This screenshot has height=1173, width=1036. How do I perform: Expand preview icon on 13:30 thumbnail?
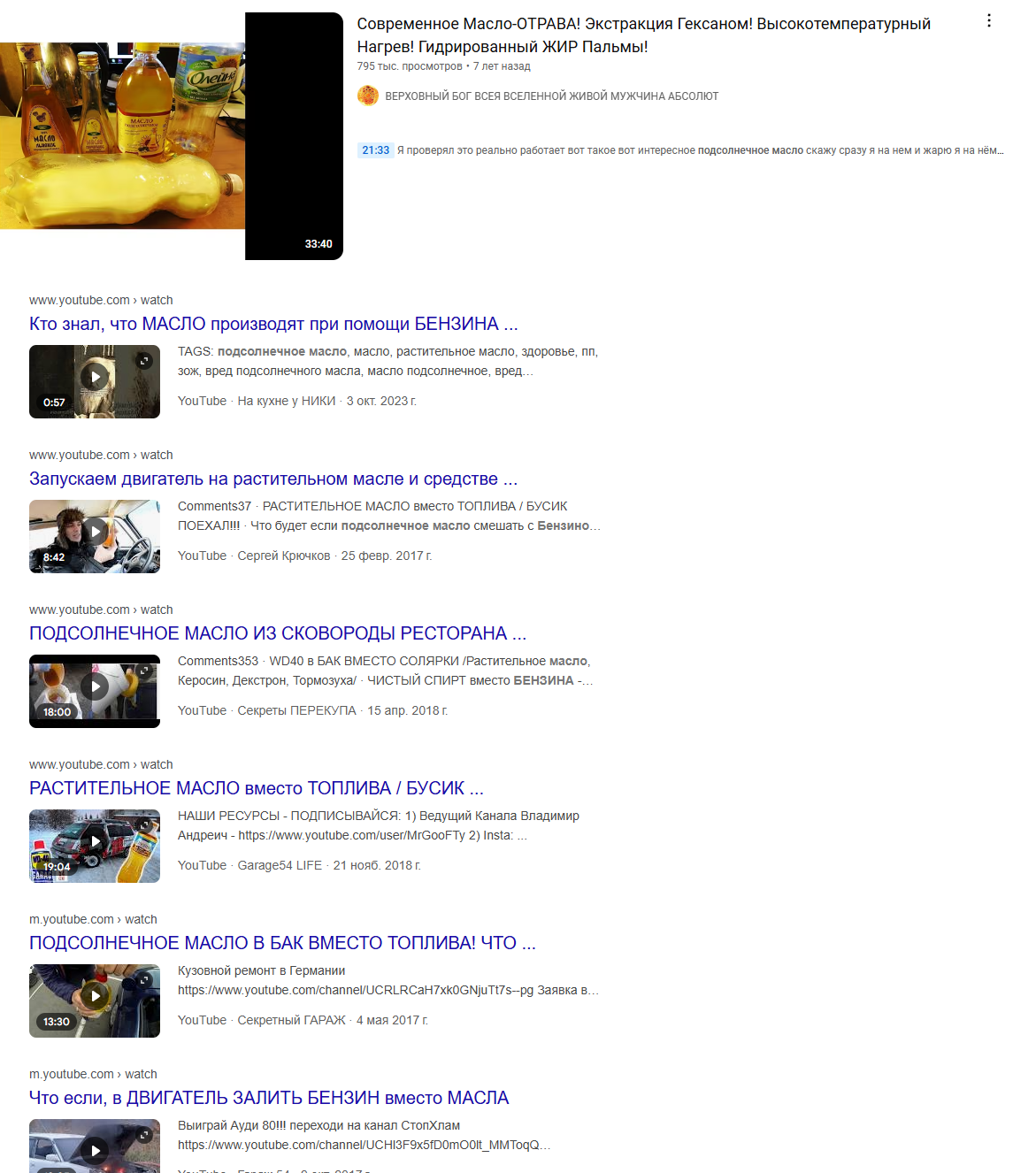pos(144,979)
